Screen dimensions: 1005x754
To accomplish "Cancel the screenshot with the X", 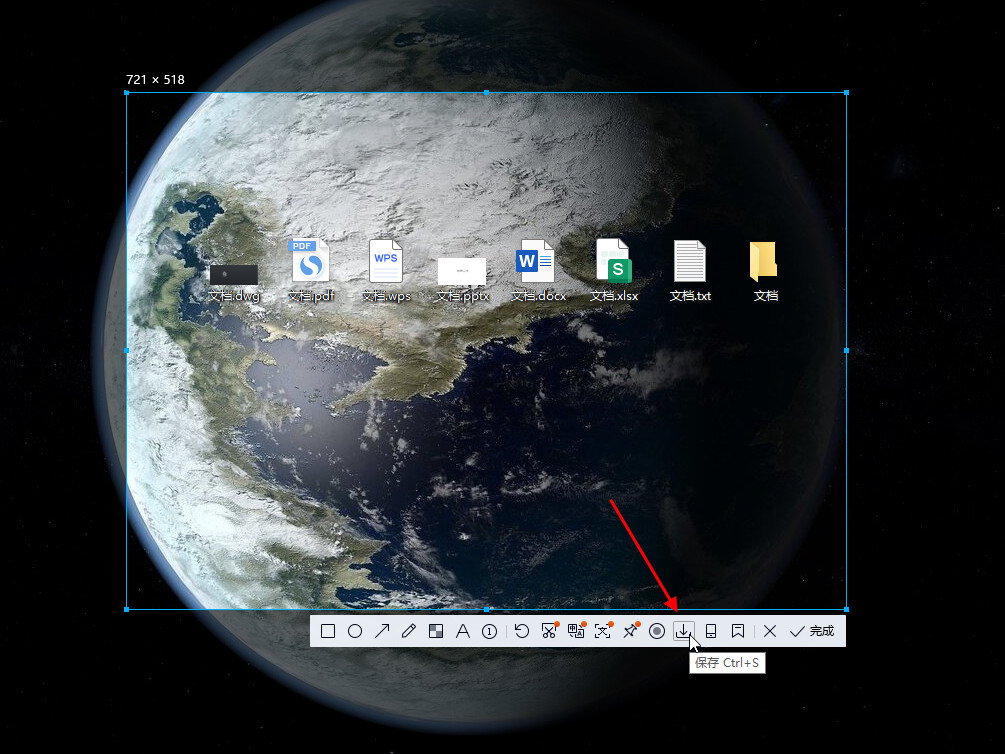I will 770,631.
